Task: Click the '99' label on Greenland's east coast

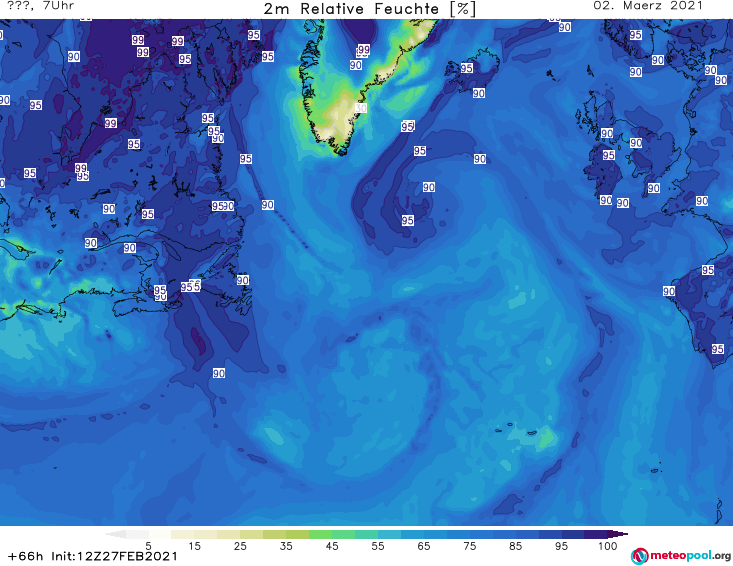Action: 364,49
